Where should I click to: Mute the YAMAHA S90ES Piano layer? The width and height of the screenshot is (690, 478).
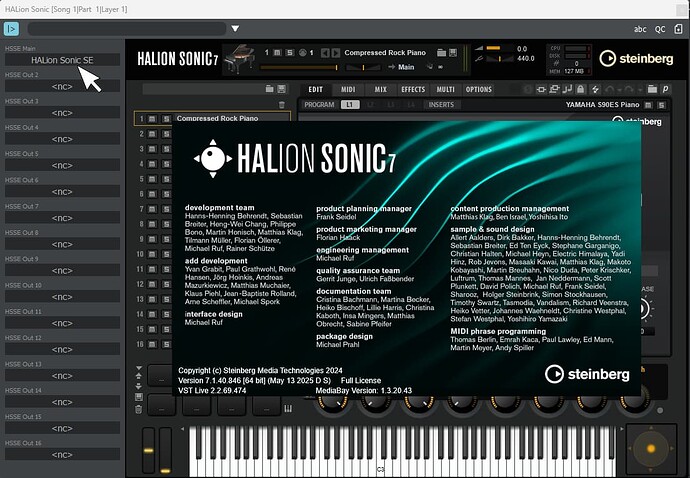click(648, 105)
